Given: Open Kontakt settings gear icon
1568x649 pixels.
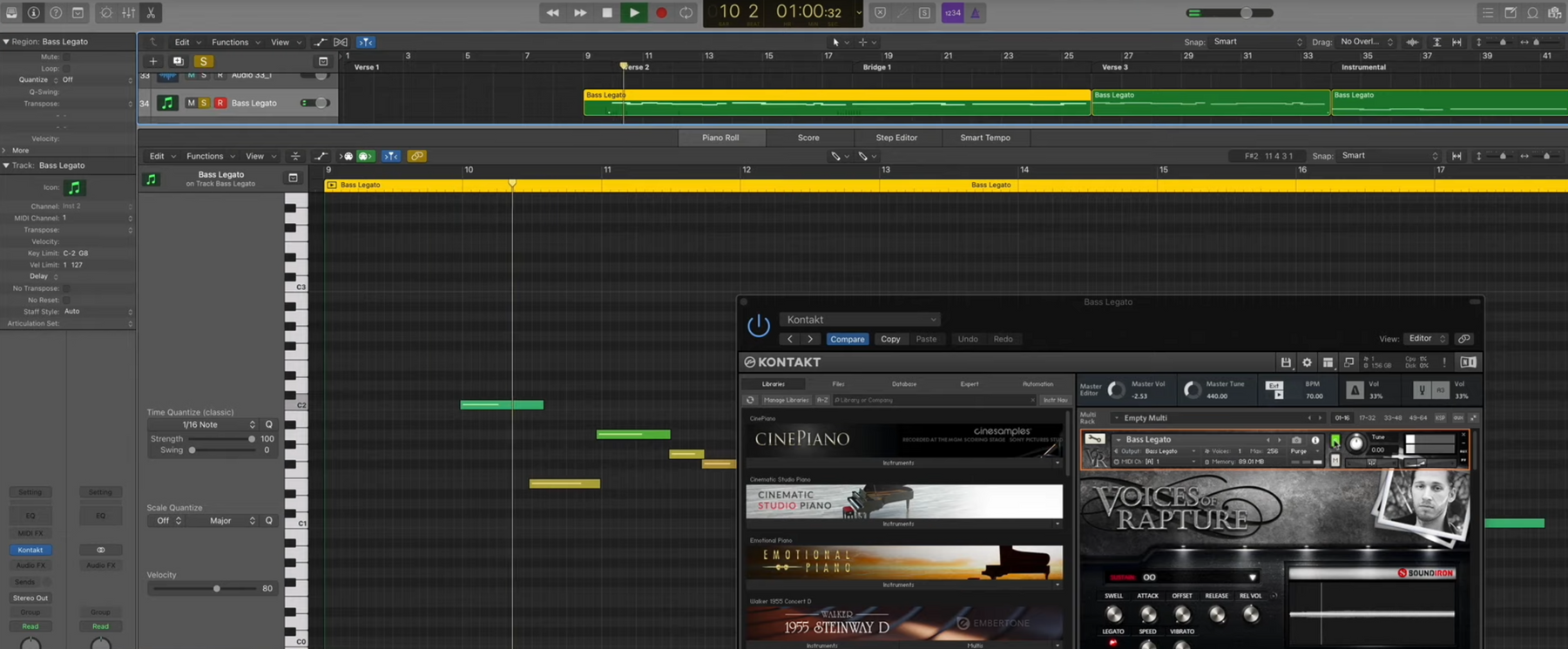Looking at the screenshot, I should [1307, 362].
